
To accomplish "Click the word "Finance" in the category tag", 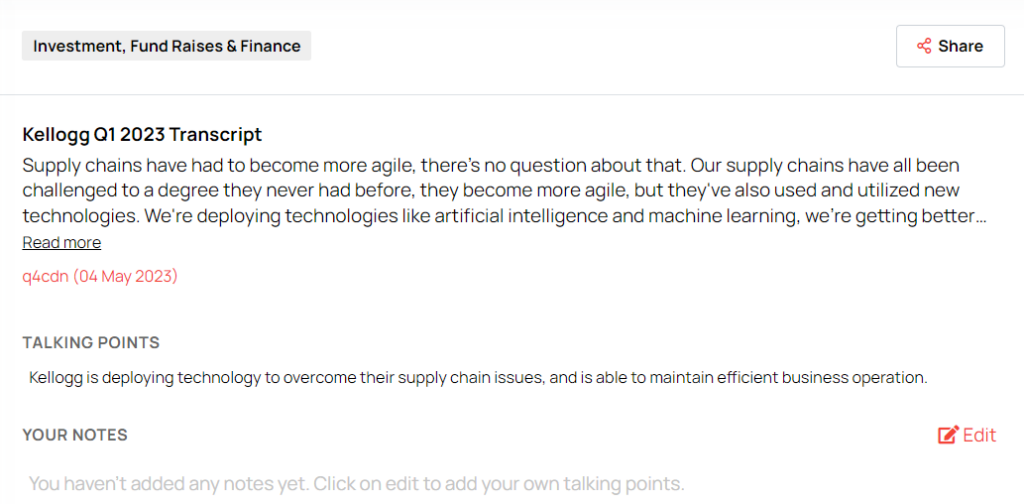I will pos(270,46).
